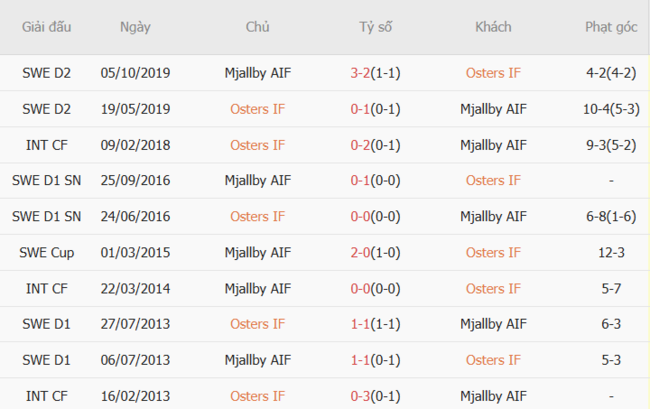Viewport: 650px width, 409px height.
Task: Click the Tỷ số column header
Action: click(x=376, y=27)
